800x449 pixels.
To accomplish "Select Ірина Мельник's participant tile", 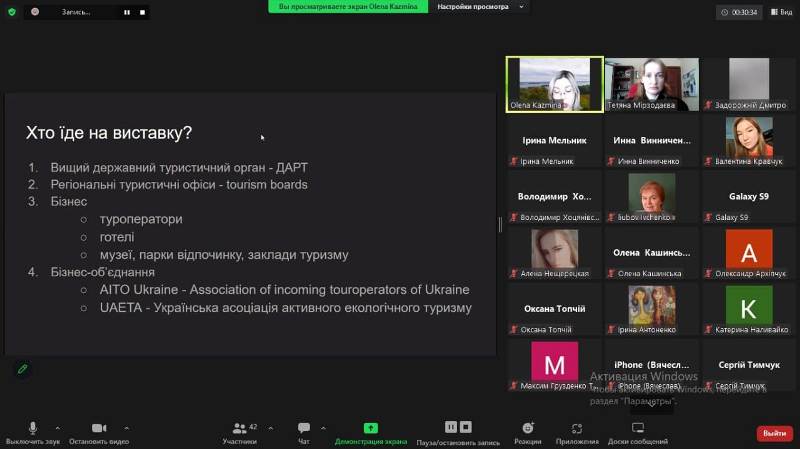I will tap(555, 141).
